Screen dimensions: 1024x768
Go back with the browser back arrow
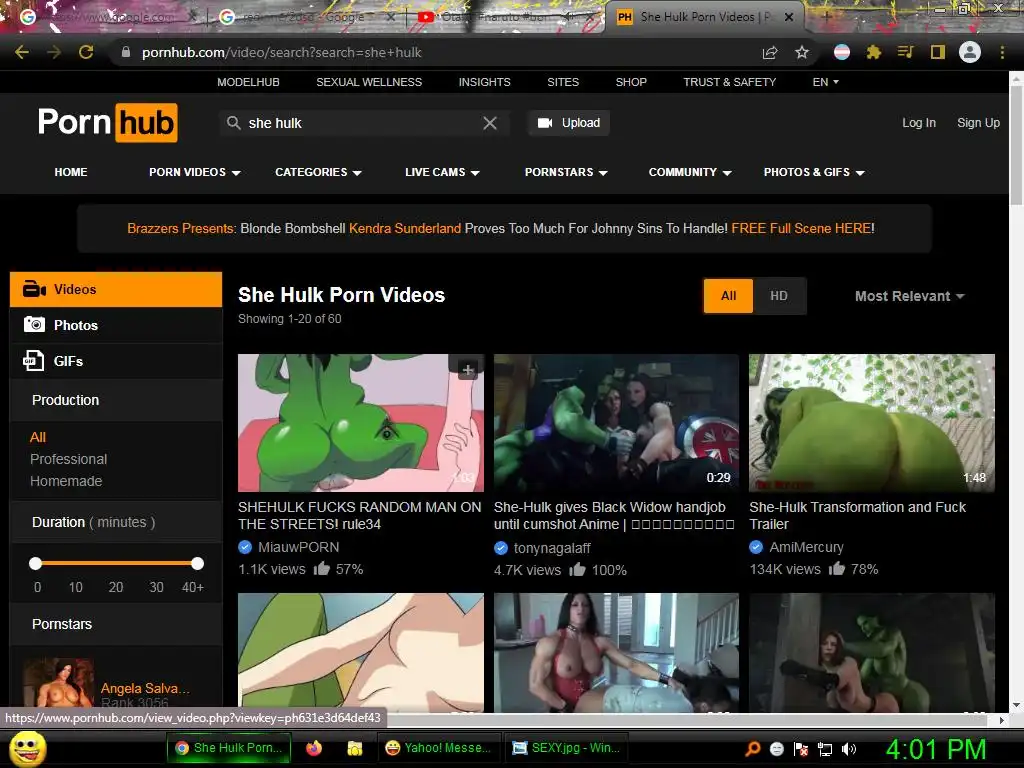click(x=22, y=52)
